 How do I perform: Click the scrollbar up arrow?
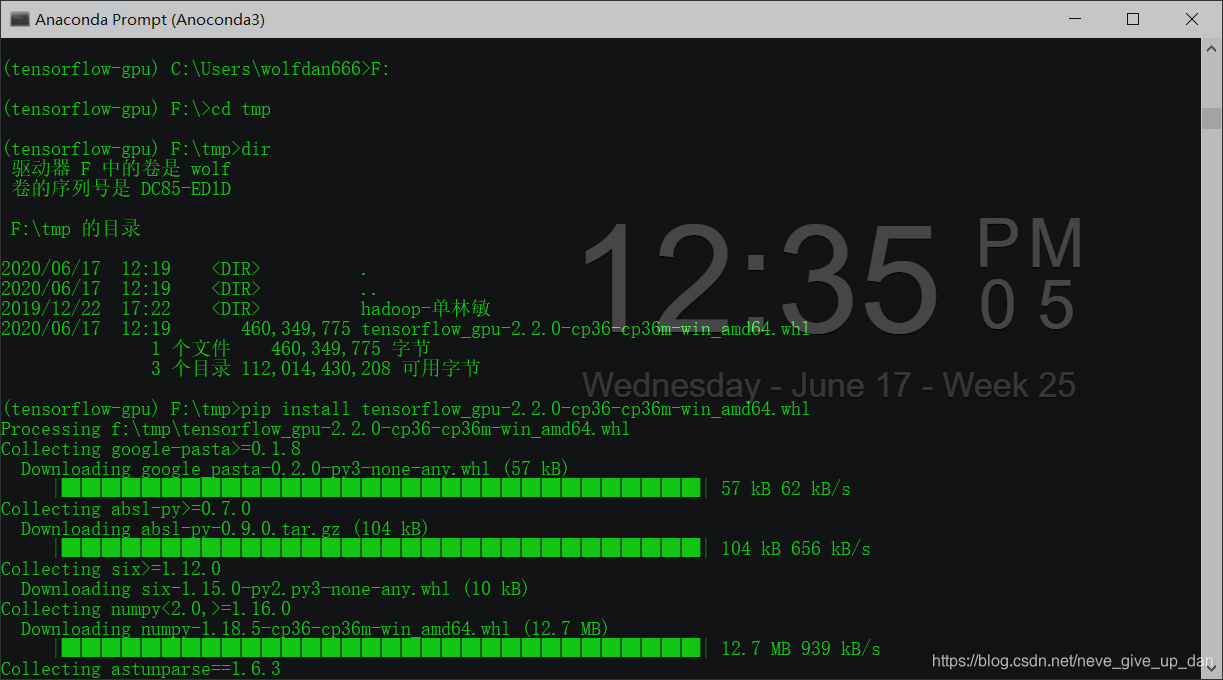click(1211, 48)
